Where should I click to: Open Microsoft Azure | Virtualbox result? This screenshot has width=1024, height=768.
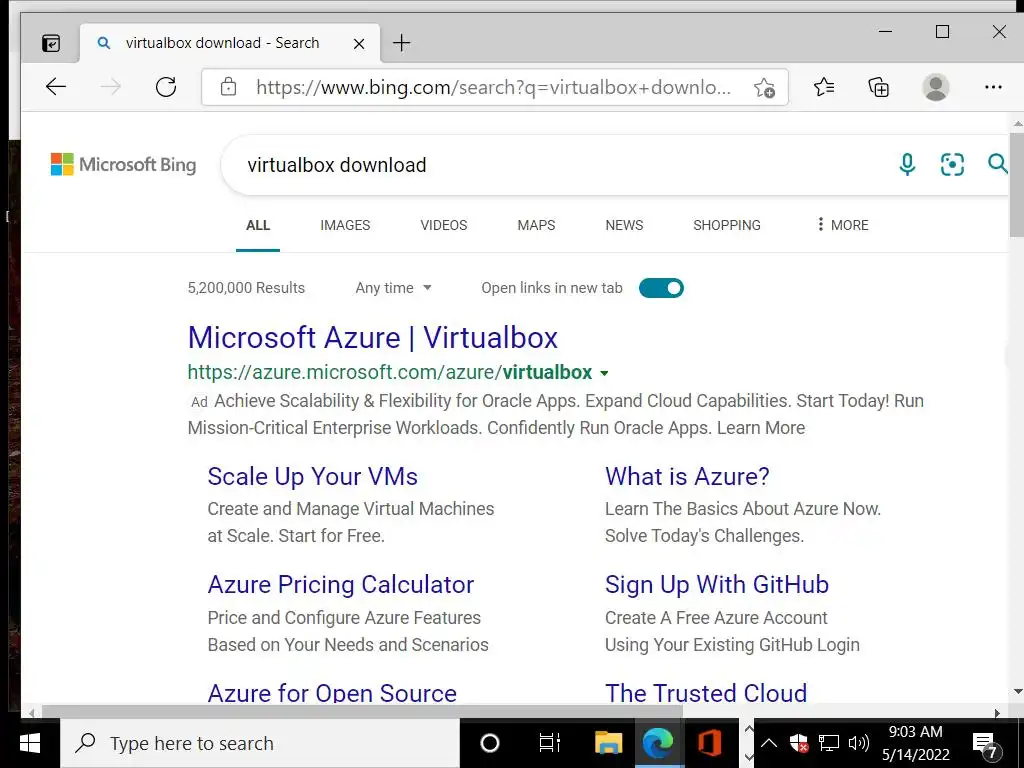tap(372, 338)
